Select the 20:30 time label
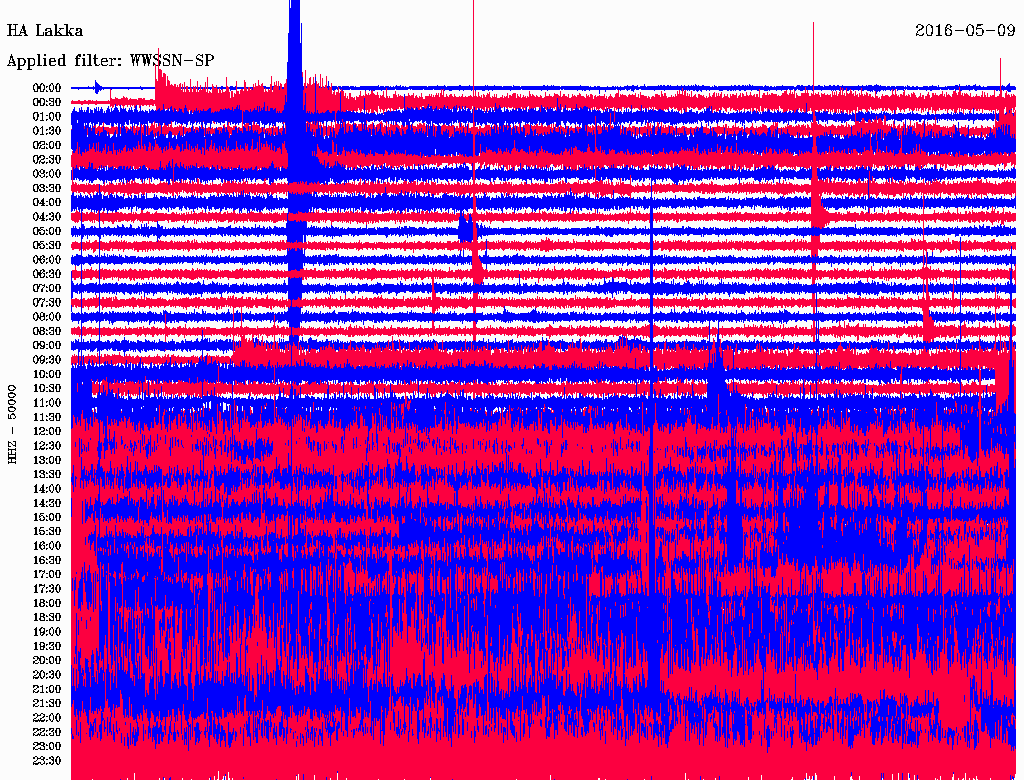Screen dimensions: 1024x780 point(47,675)
